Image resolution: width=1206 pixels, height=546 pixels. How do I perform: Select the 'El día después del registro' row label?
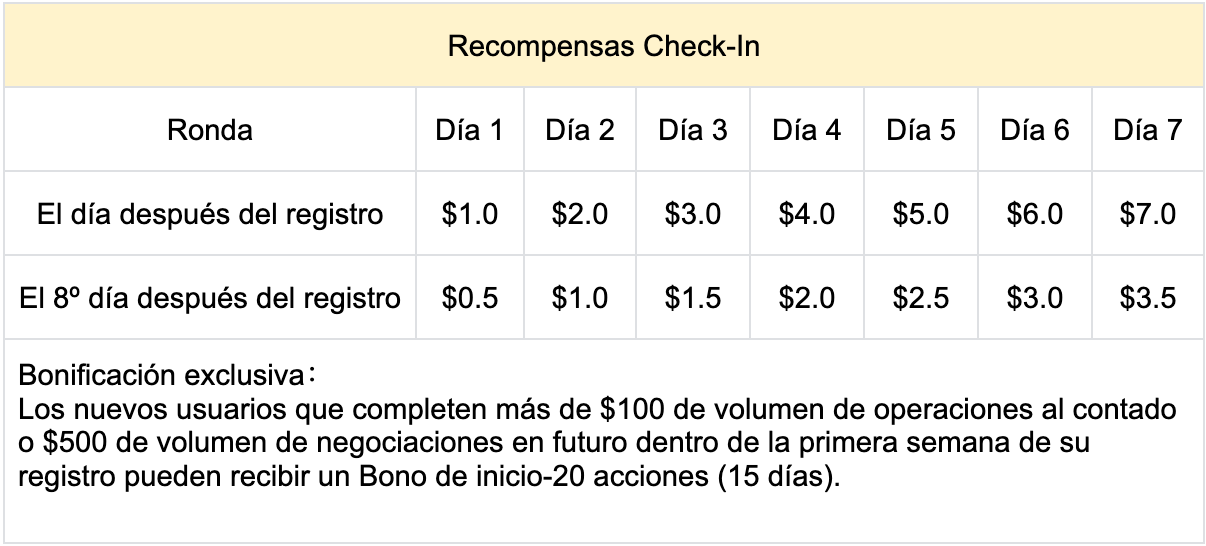[x=210, y=214]
